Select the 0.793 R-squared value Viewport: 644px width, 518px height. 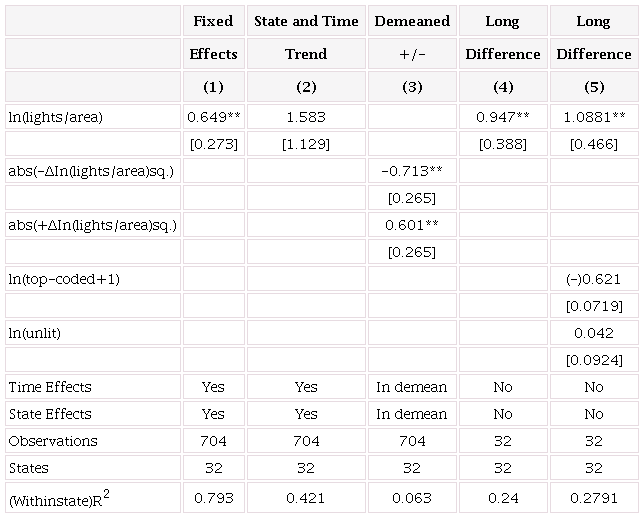(213, 498)
